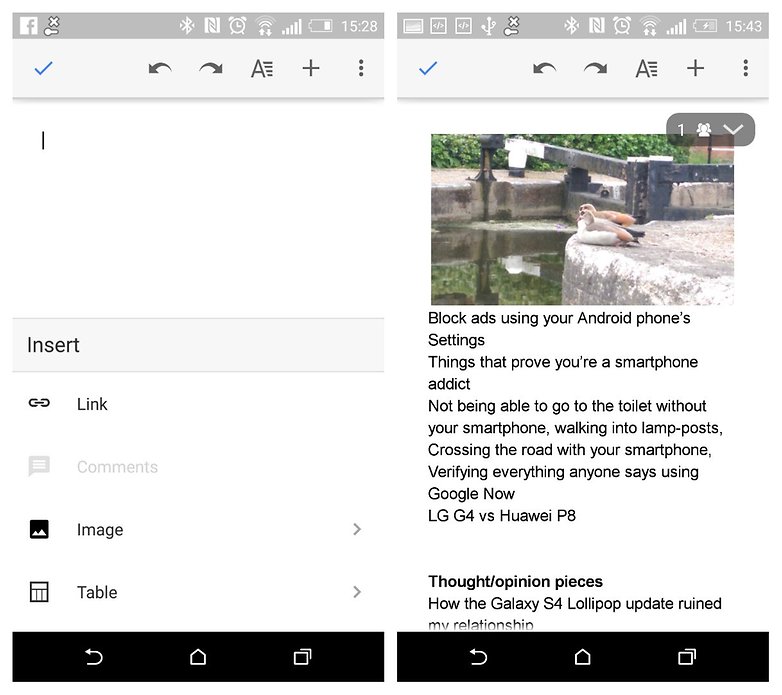Tap the picture icon beside Image

click(x=39, y=529)
